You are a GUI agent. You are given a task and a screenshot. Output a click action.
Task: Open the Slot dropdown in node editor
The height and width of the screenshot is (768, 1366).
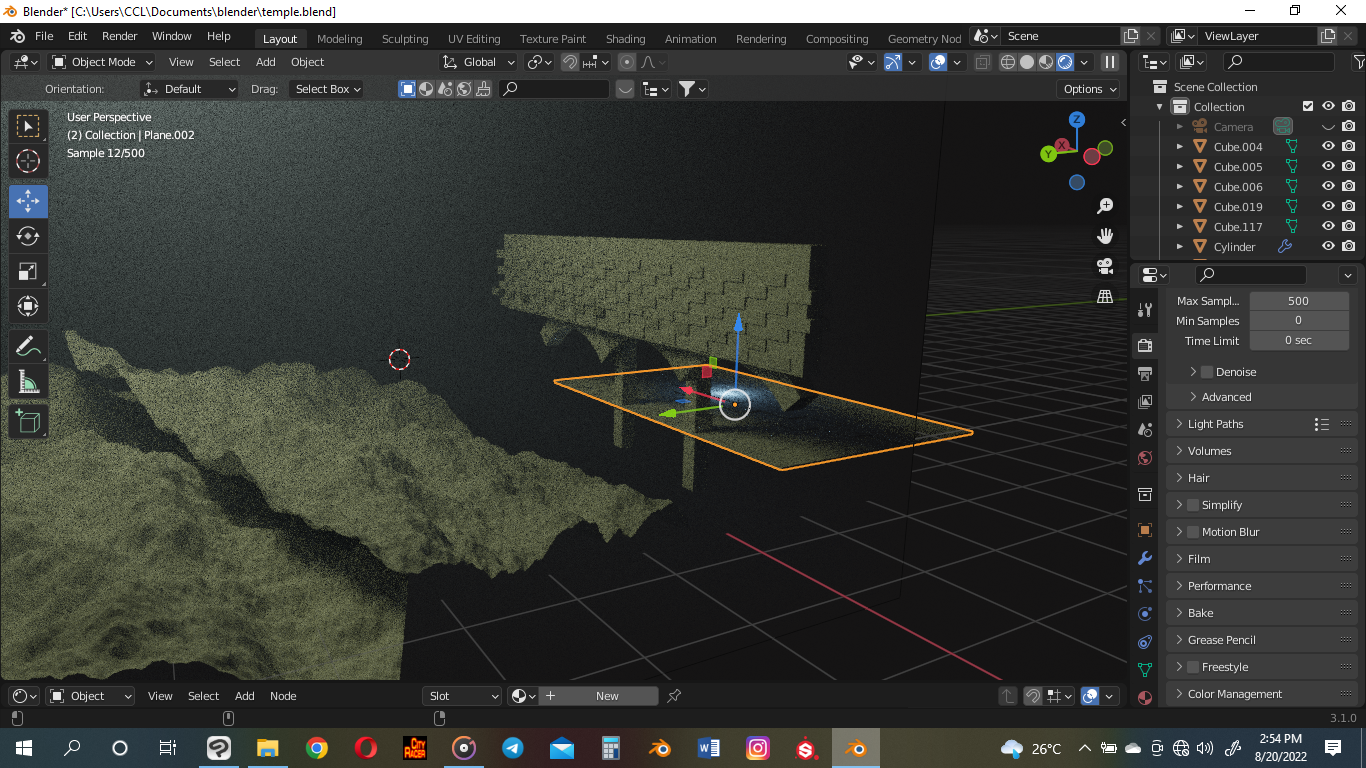463,696
